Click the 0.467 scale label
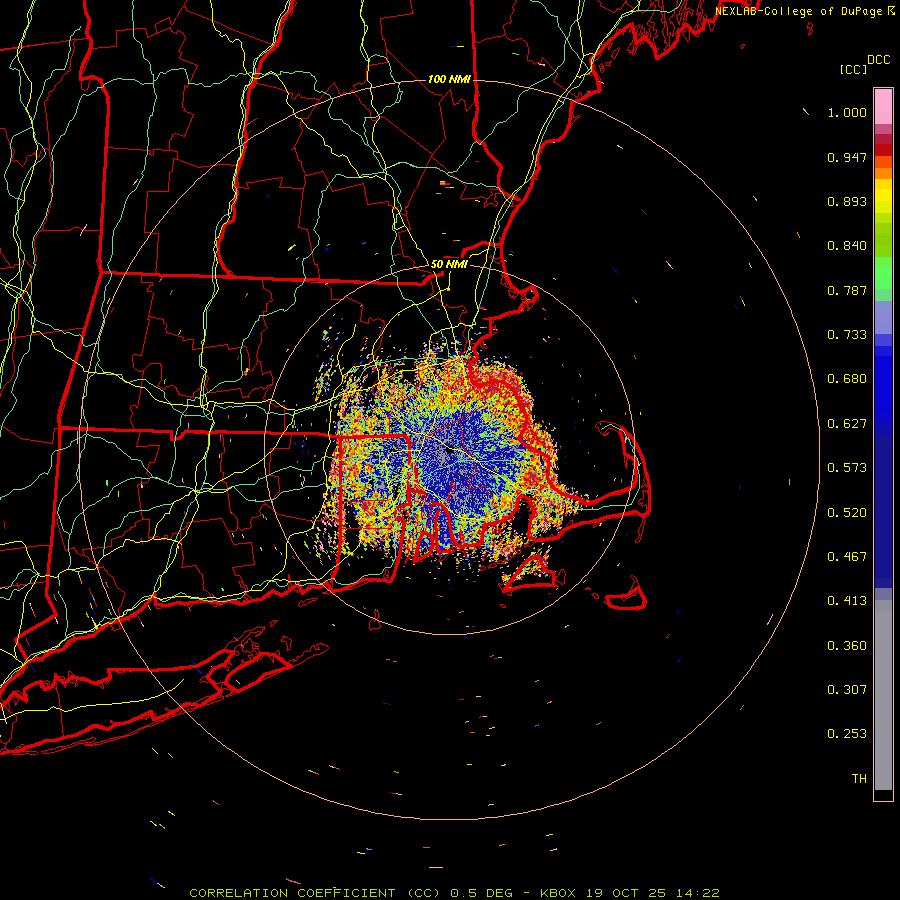 pos(847,557)
